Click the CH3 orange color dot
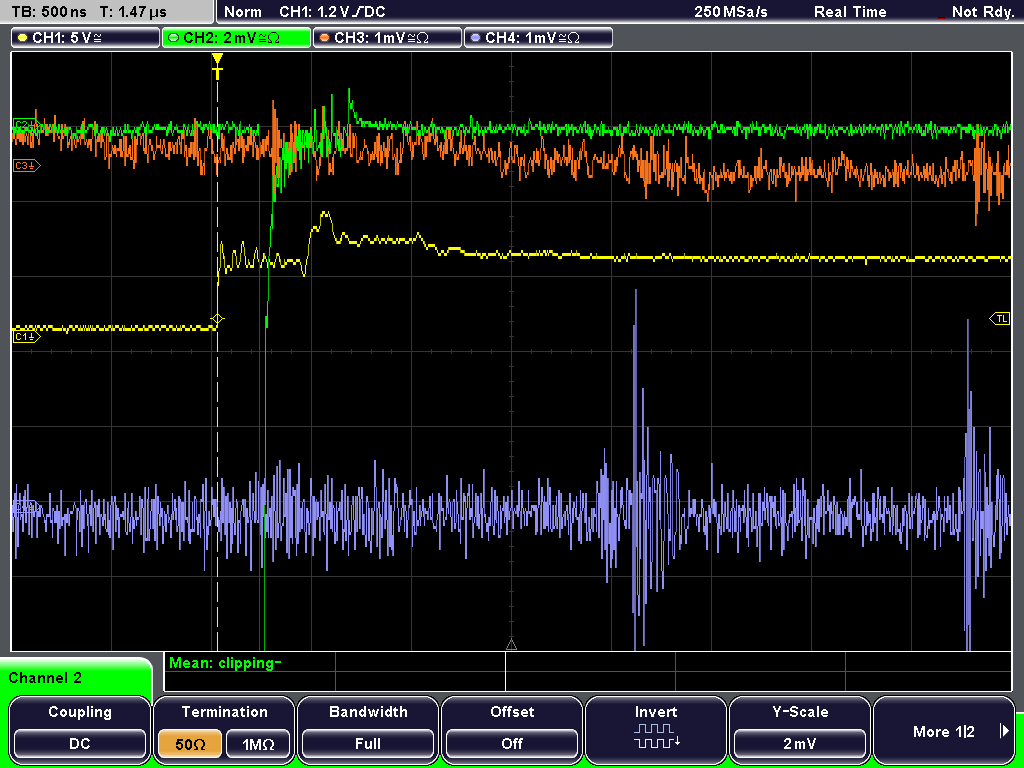The image size is (1024, 768). (x=325, y=38)
